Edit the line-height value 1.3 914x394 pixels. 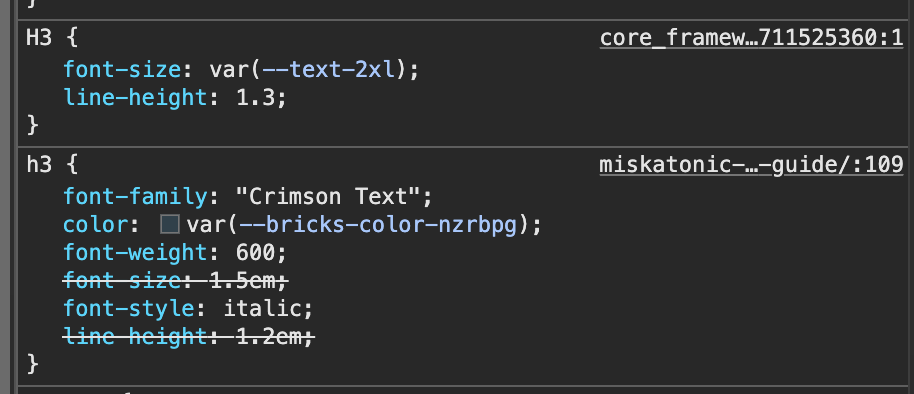[x=255, y=97]
